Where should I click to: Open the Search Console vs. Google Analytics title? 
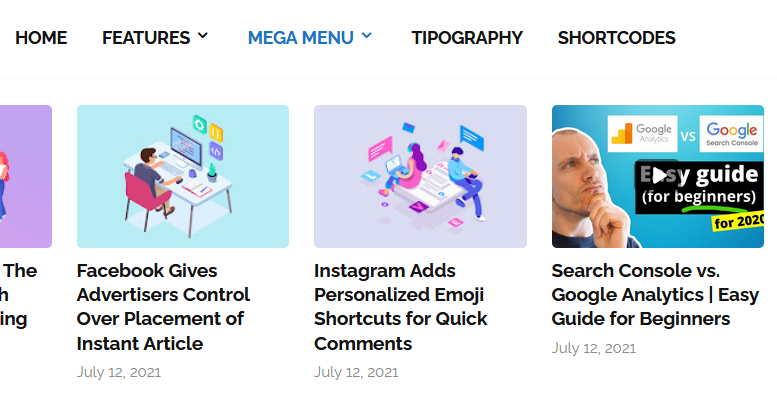[x=655, y=295]
